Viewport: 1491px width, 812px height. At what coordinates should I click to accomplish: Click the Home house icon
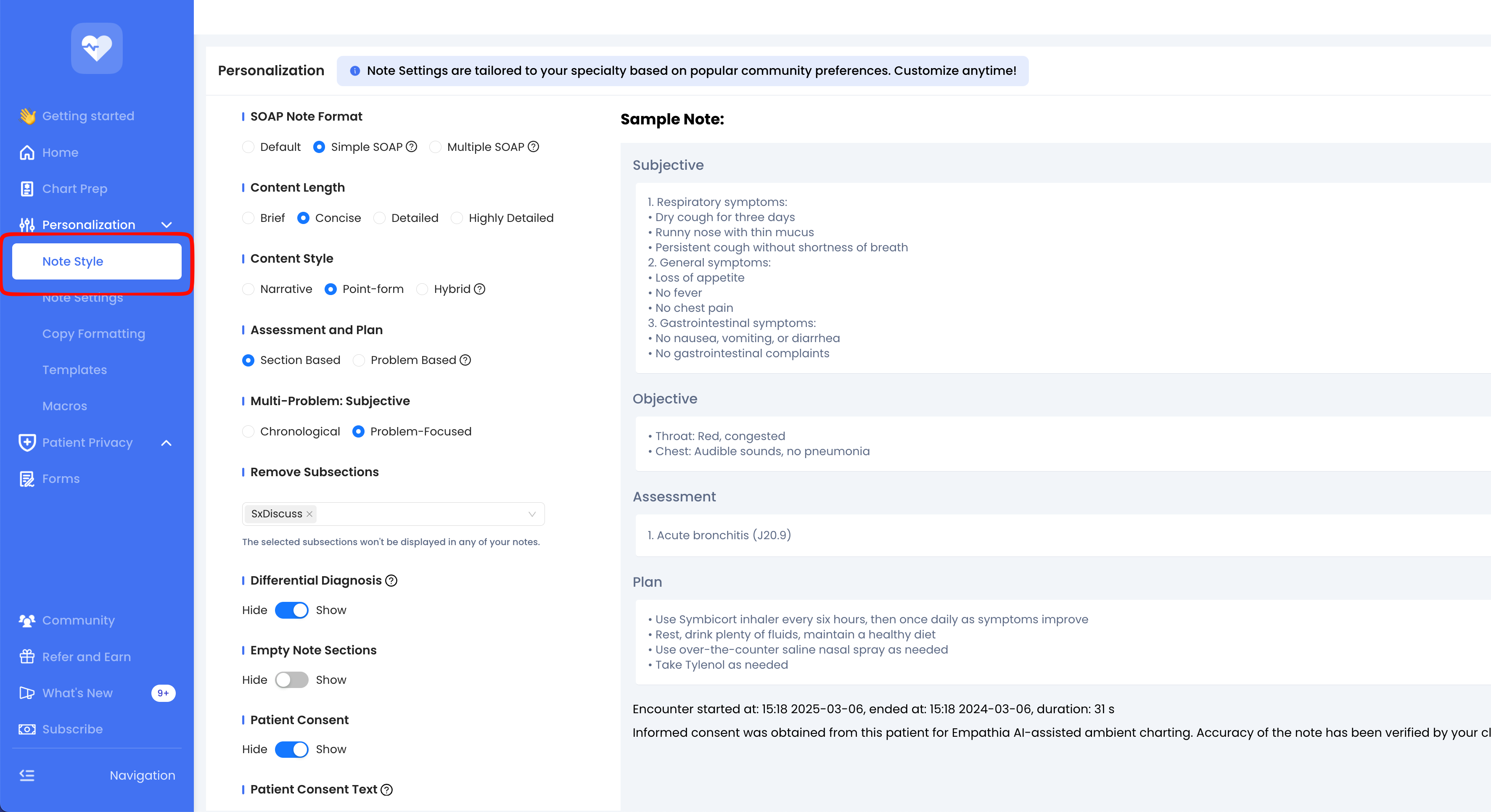(x=26, y=153)
